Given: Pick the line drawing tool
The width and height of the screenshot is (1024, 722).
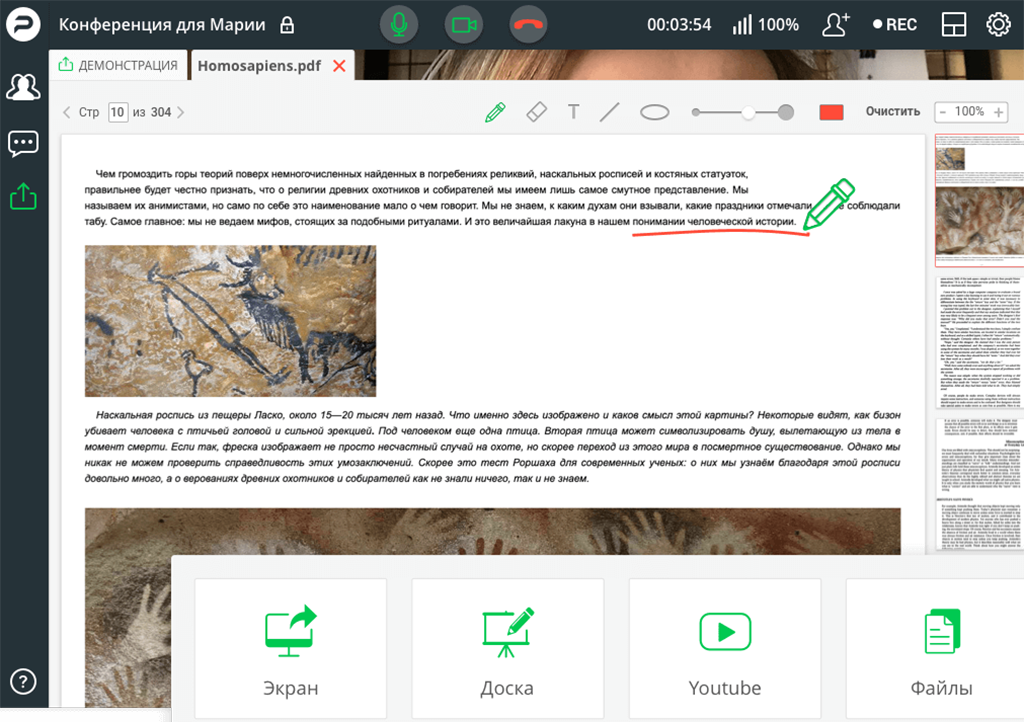Looking at the screenshot, I should 610,112.
